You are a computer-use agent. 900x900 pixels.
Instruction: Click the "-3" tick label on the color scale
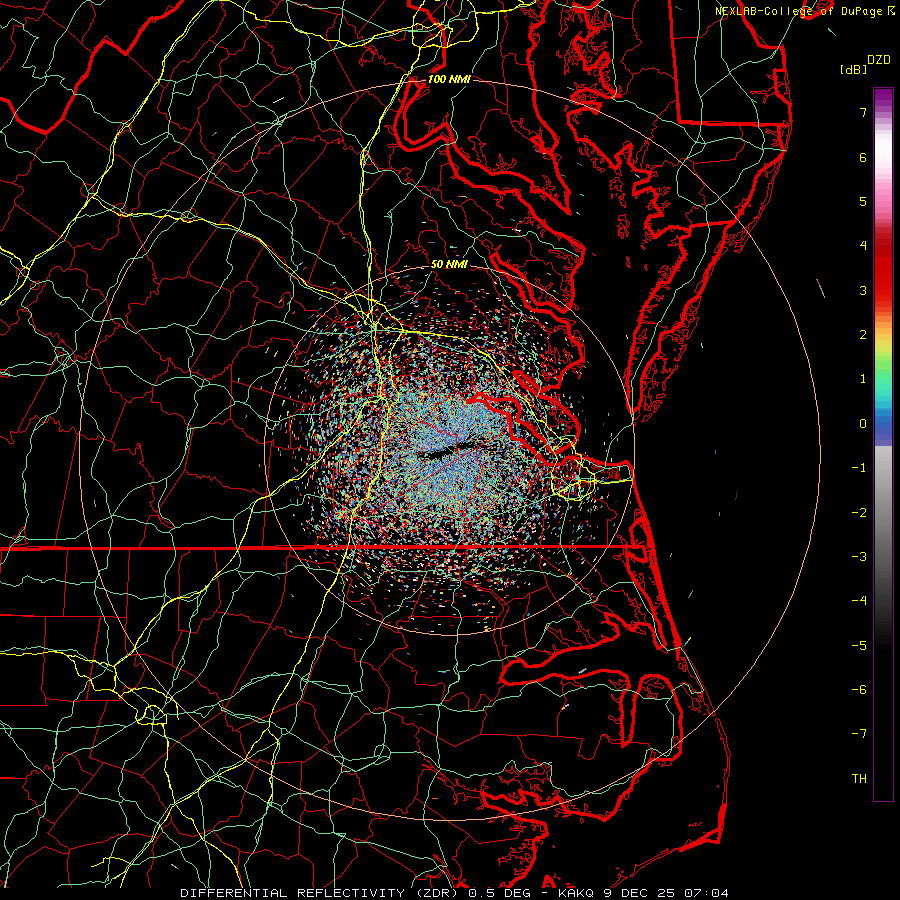[859, 557]
